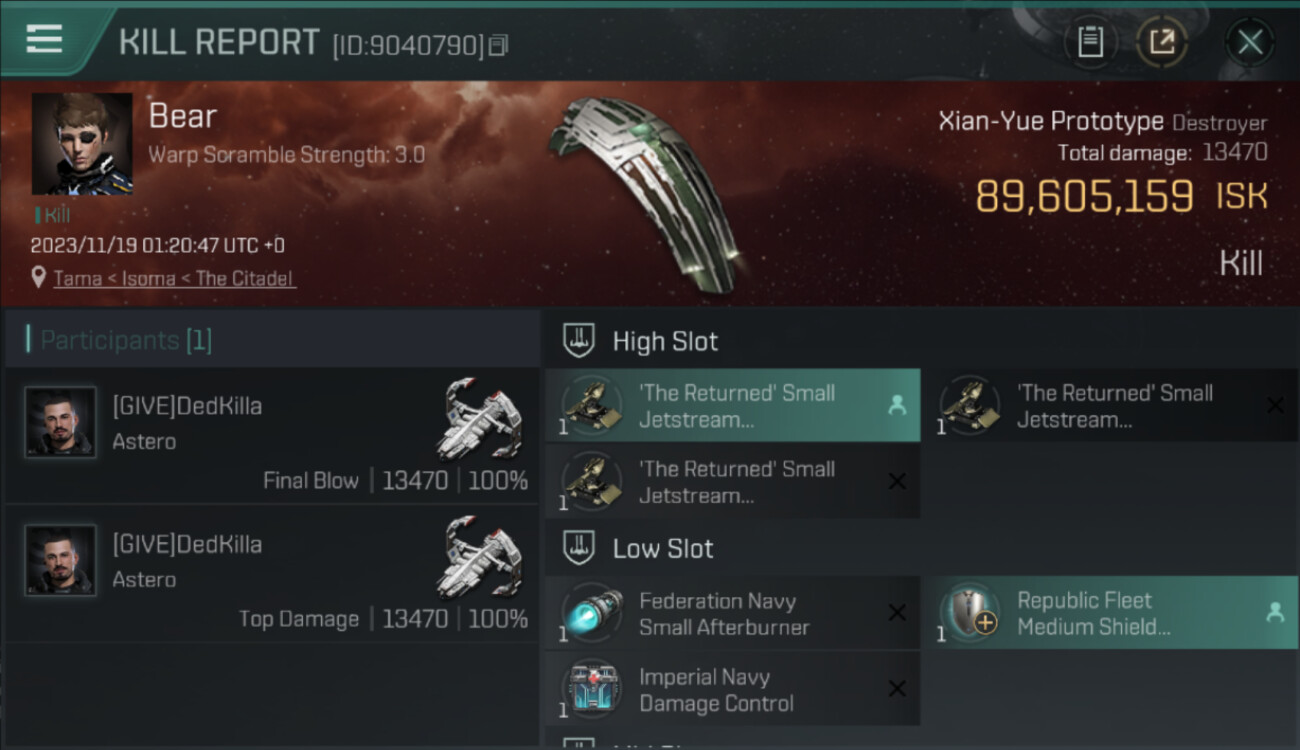Expand the Low Slot section
This screenshot has width=1300, height=750.
click(x=663, y=548)
